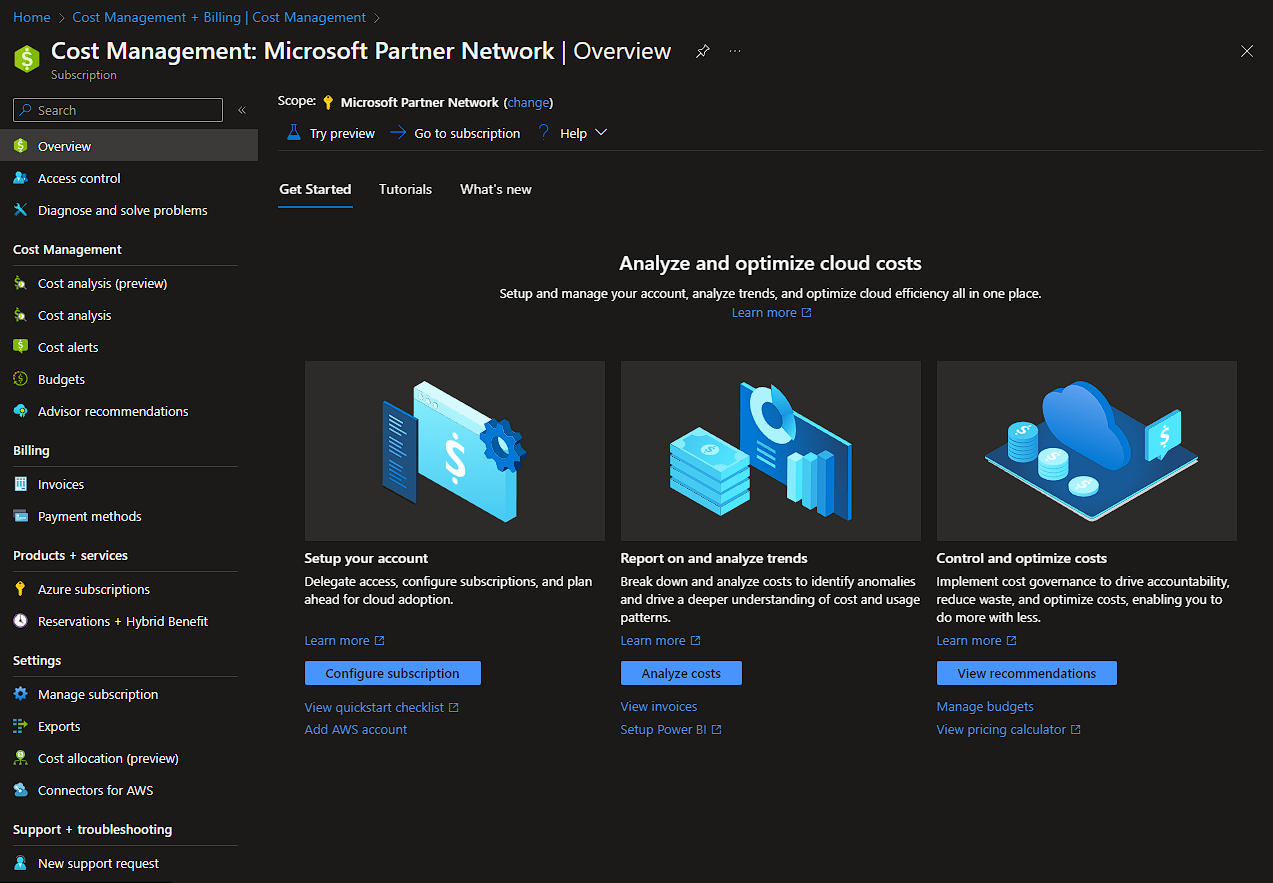This screenshot has width=1273, height=883.
Task: Click the Cost Management + Billing breadcrumb
Action: 219,17
